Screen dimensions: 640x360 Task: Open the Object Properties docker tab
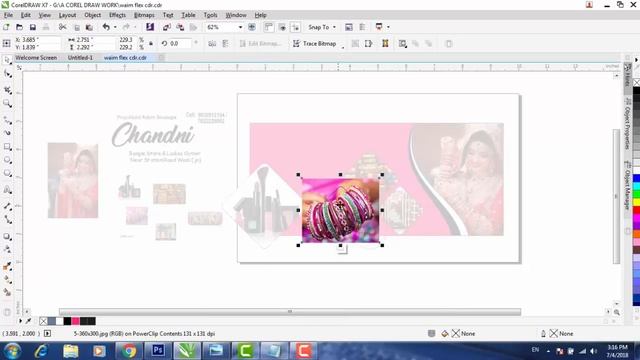[x=627, y=123]
